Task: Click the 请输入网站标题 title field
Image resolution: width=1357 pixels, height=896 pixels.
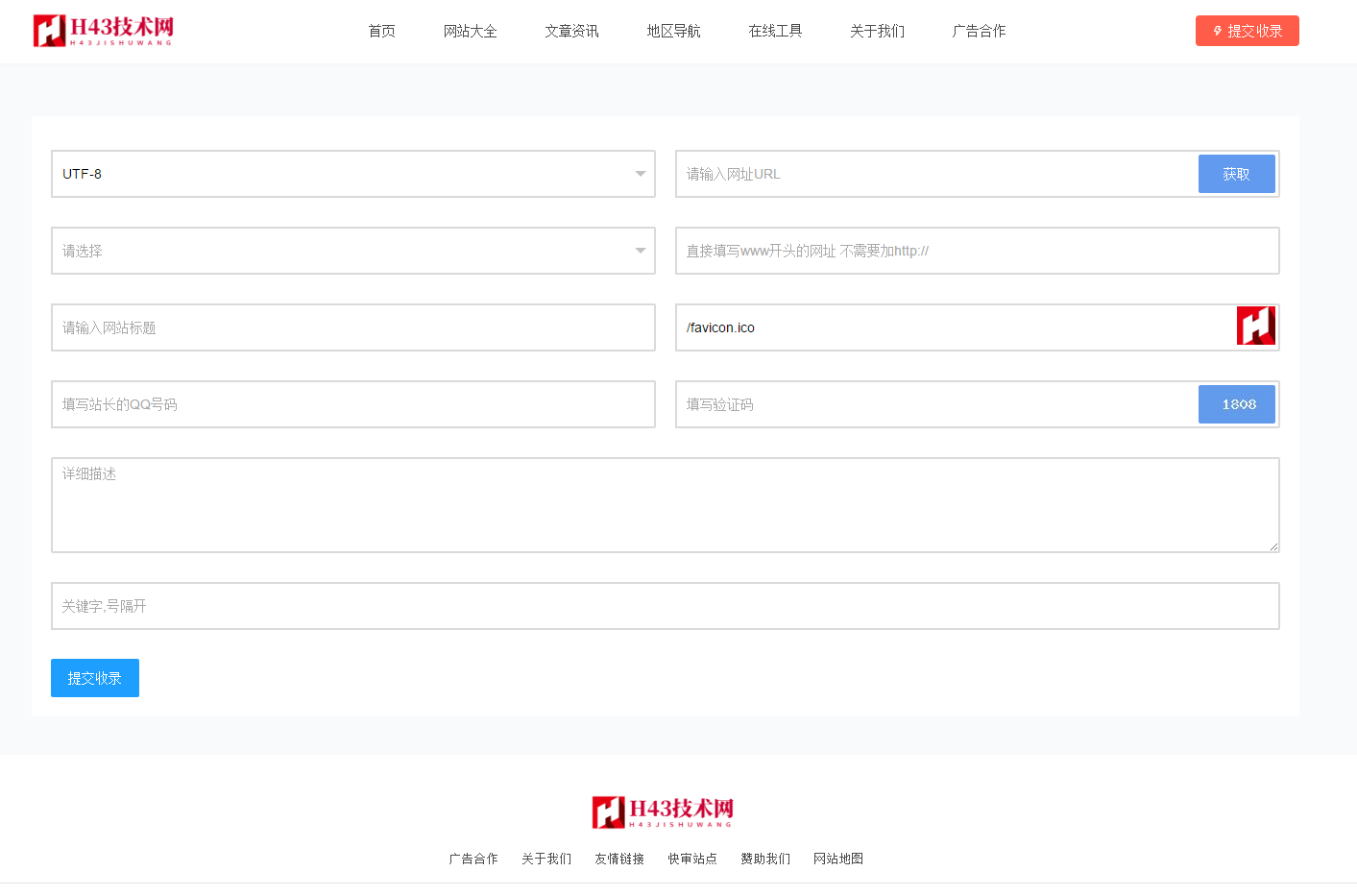Action: pos(352,327)
